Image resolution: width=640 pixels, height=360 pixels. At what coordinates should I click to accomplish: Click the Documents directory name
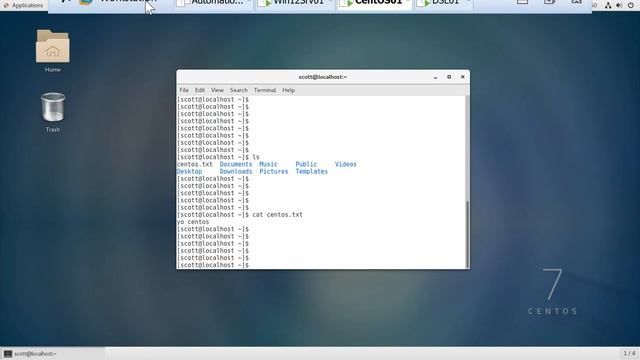coord(236,164)
